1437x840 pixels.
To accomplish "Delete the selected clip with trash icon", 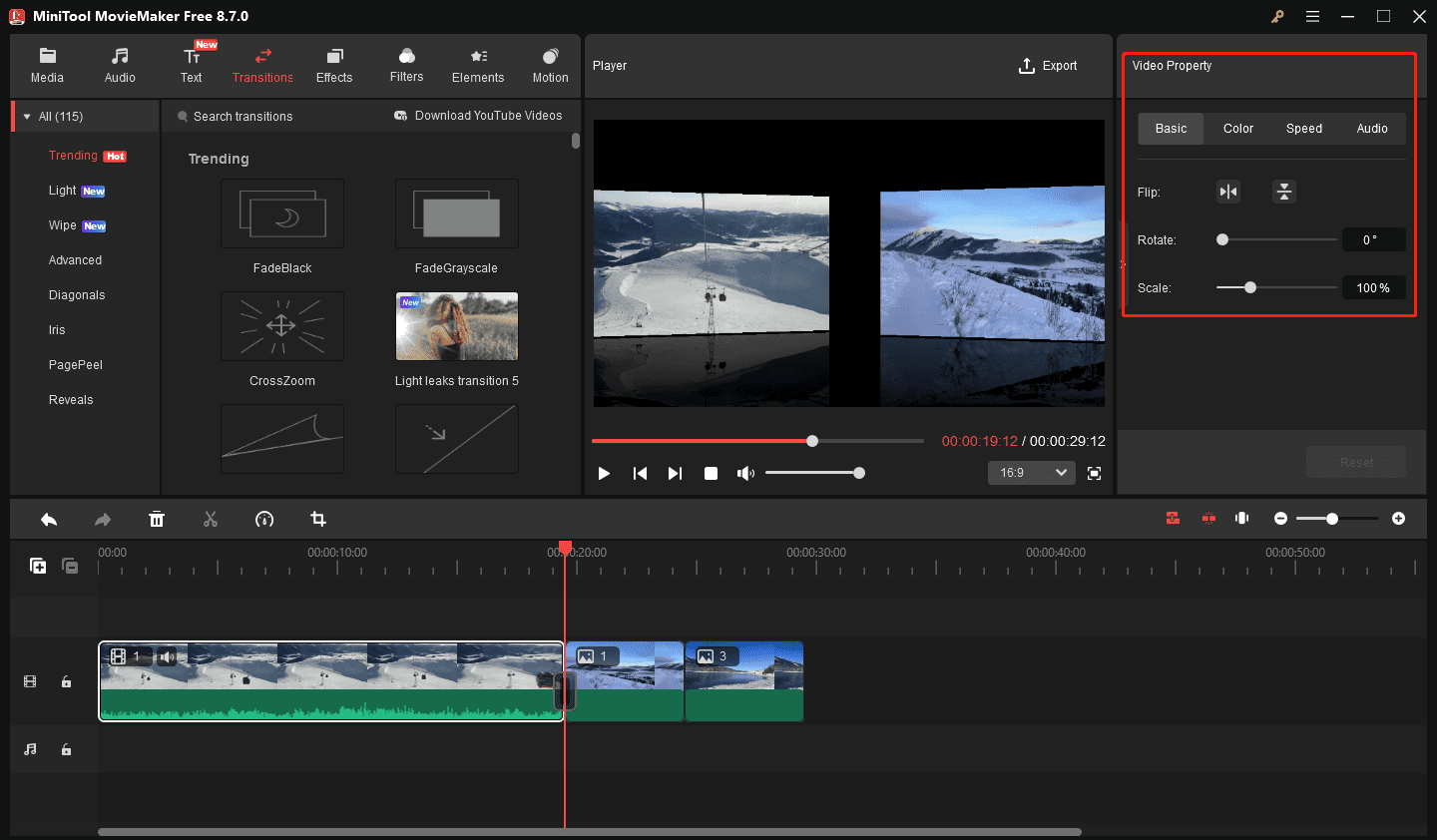I will [x=157, y=519].
